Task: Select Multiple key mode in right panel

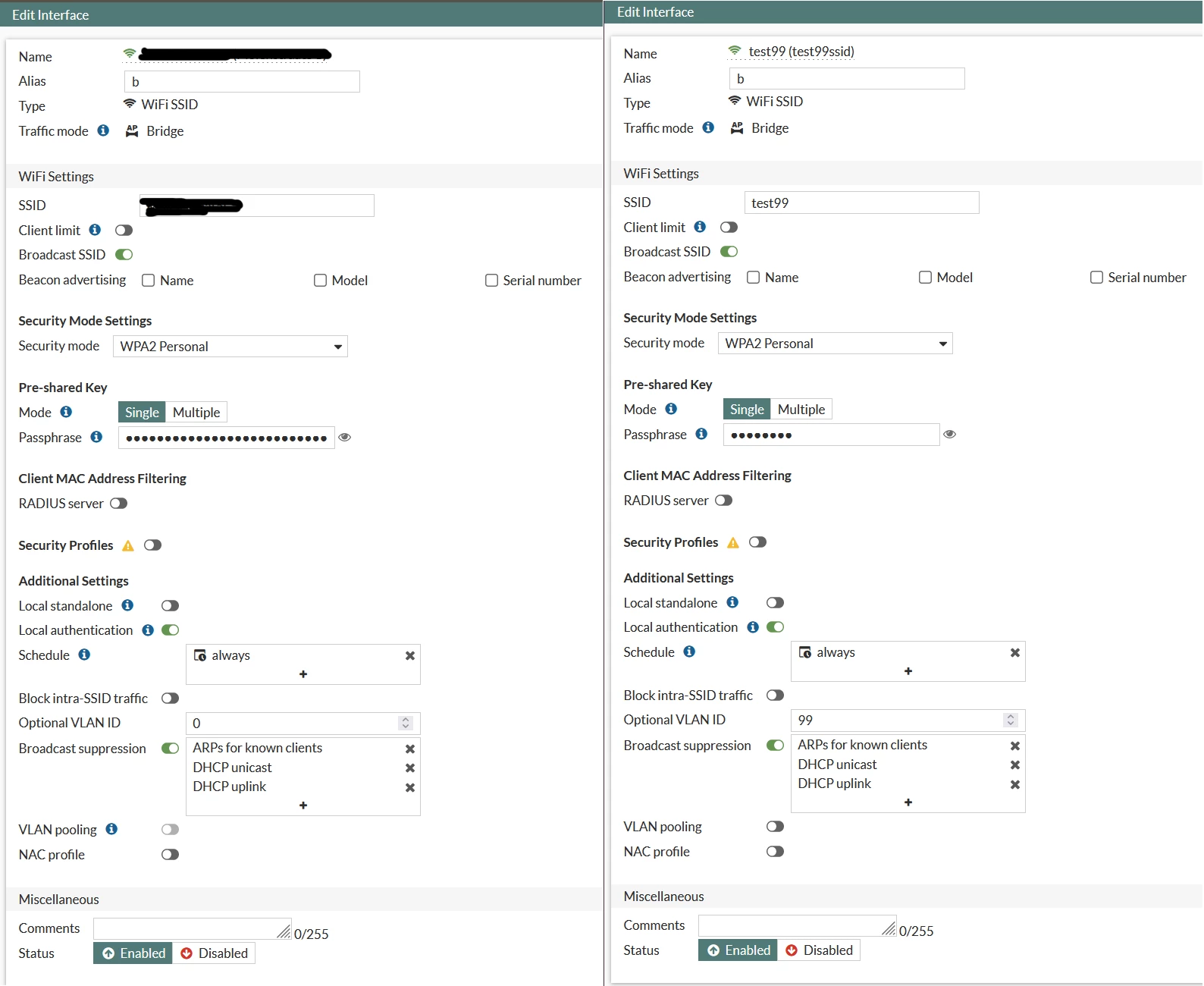Action: 801,409
